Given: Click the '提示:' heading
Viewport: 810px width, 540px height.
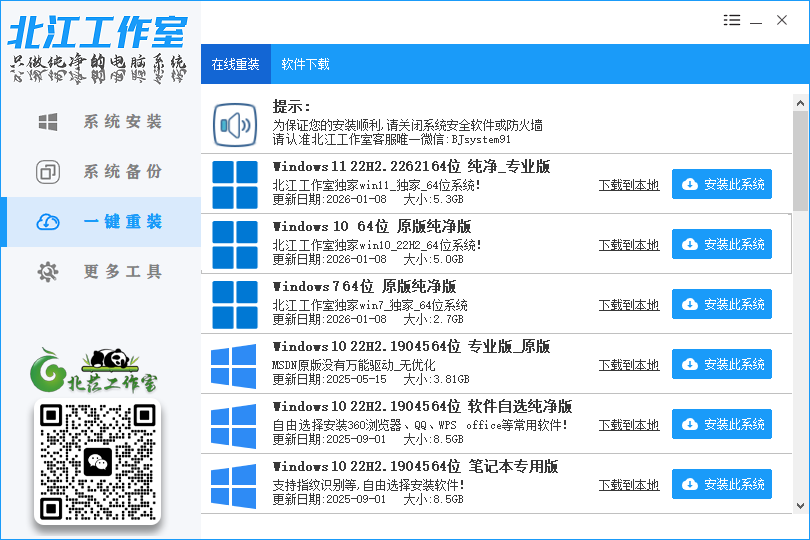Looking at the screenshot, I should [x=292, y=107].
